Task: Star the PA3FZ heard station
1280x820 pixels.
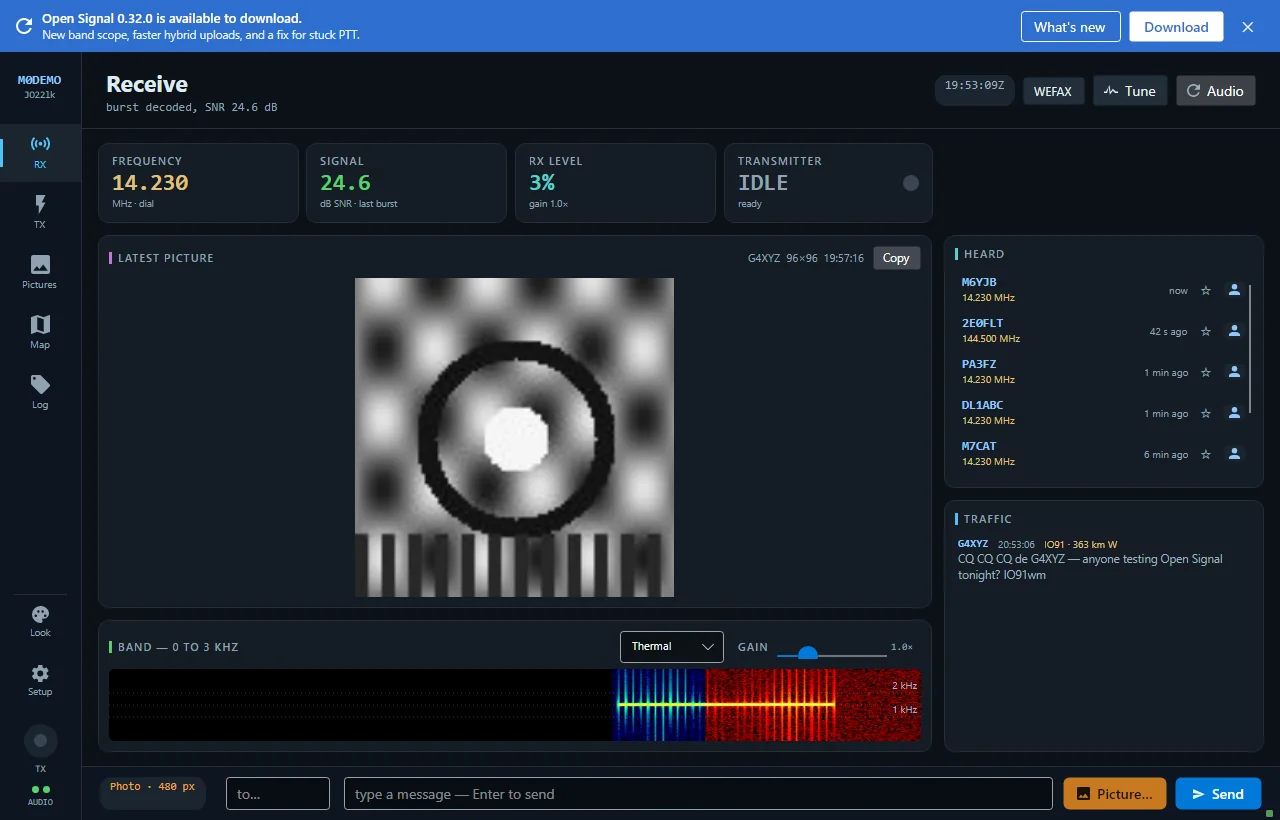Action: coord(1206,372)
